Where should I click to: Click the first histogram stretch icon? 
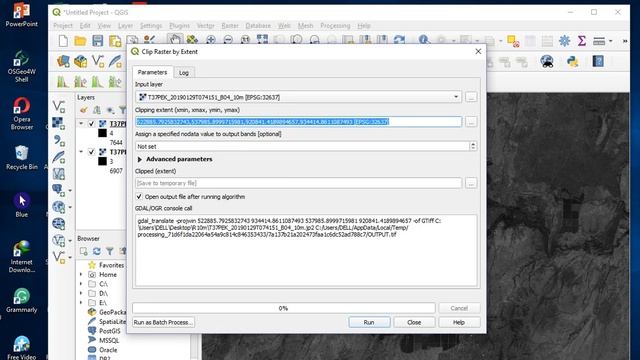click(x=62, y=82)
